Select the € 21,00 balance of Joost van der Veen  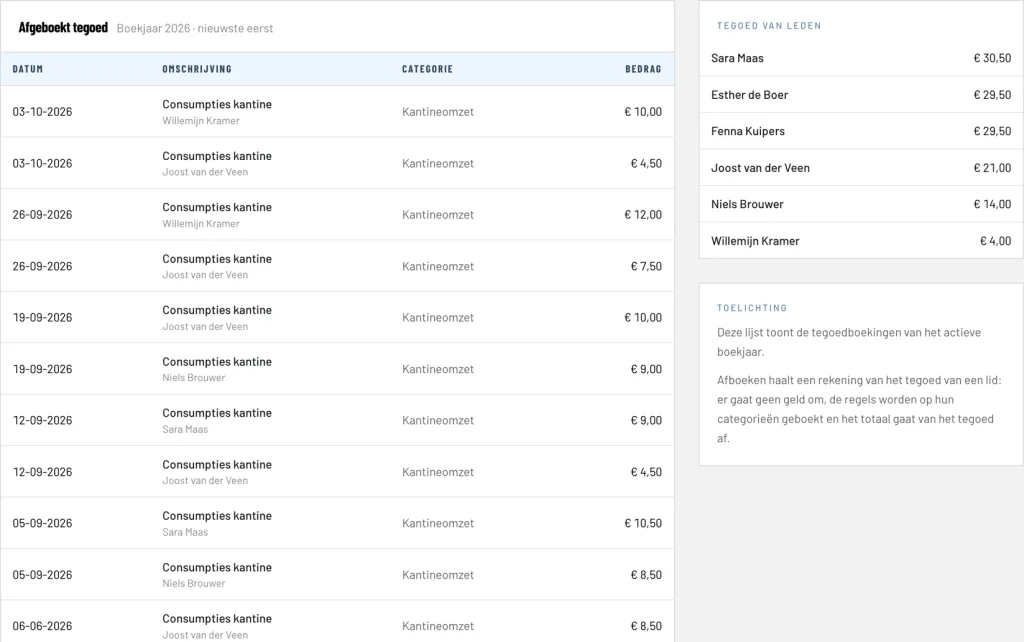pos(992,168)
